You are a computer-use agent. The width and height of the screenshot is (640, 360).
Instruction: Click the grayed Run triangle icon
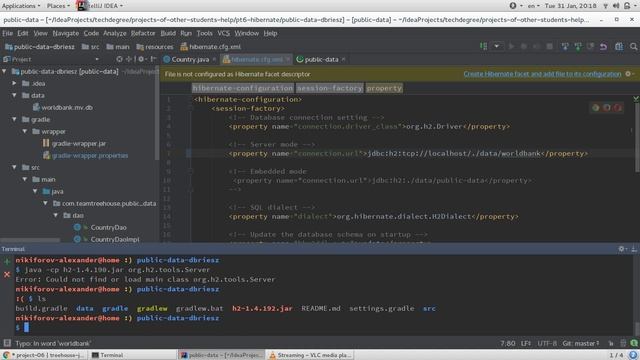(x=511, y=47)
